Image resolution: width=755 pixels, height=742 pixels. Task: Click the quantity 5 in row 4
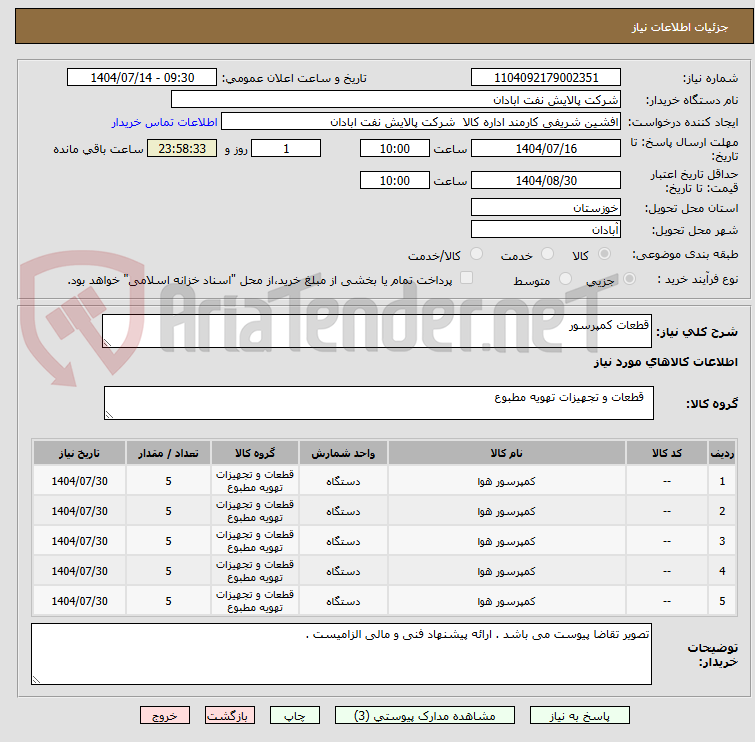coord(168,571)
